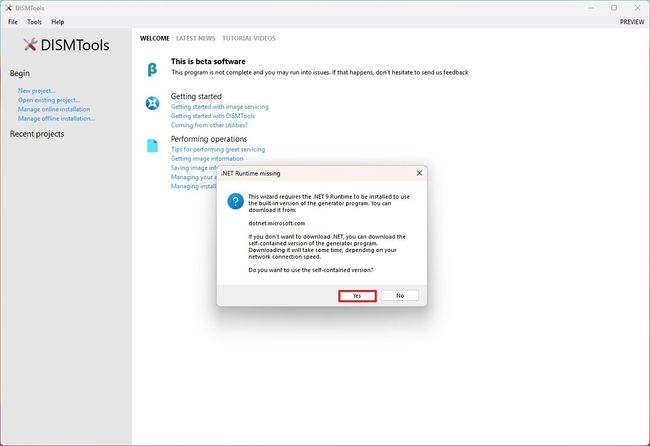Close the DISMTools main window
The height and width of the screenshot is (446, 650).
638,8
